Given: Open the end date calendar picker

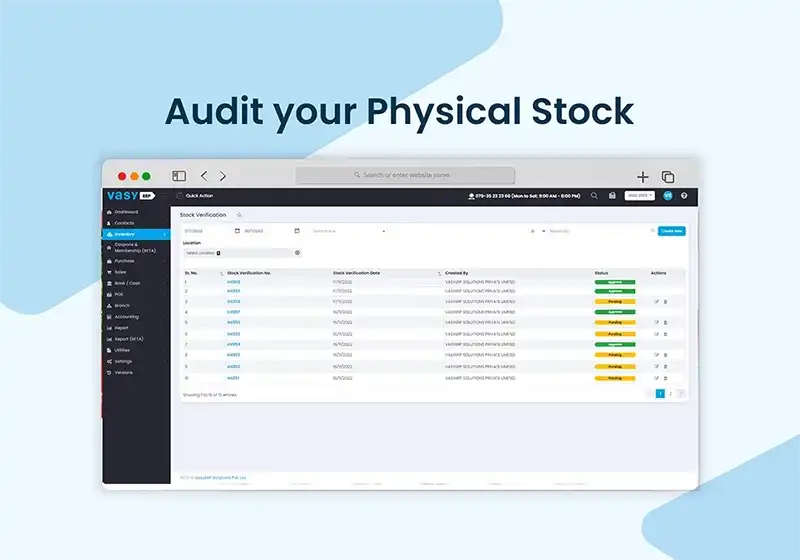Looking at the screenshot, I should [297, 231].
